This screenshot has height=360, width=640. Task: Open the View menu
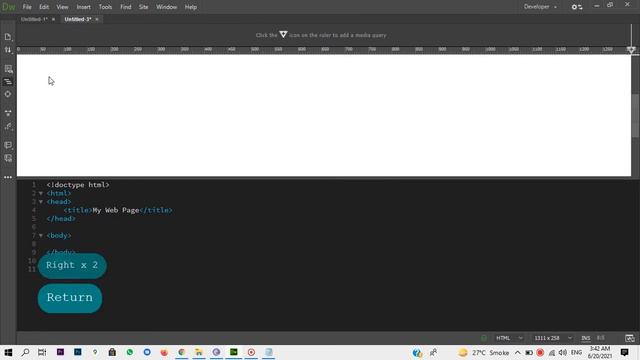pos(62,7)
